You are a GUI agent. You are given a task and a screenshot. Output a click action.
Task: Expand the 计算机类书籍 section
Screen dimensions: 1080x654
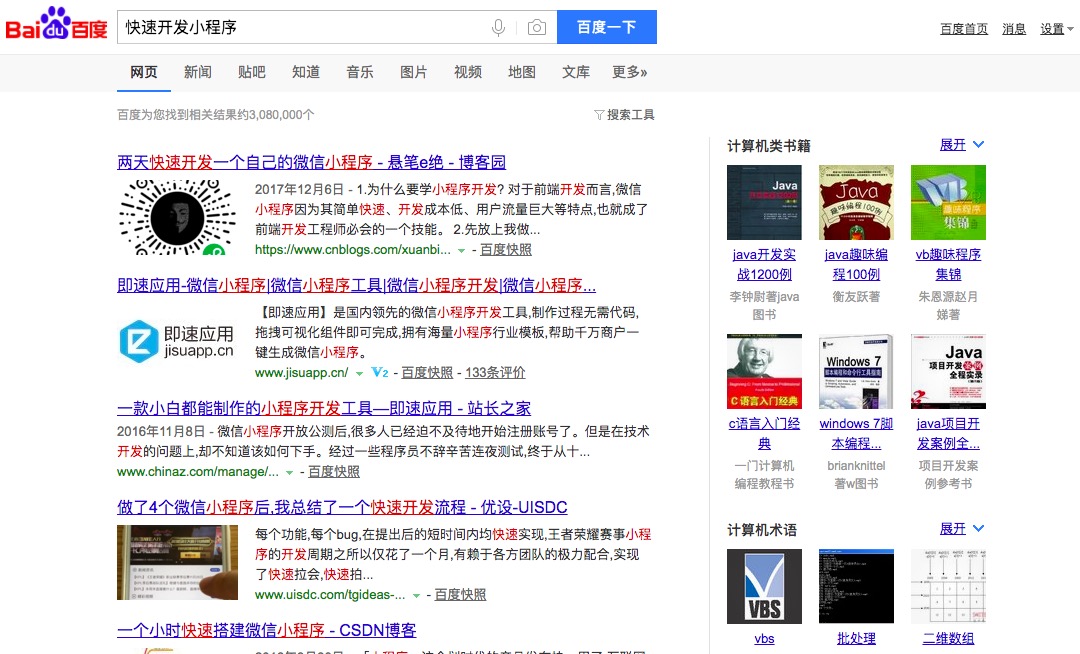click(962, 145)
